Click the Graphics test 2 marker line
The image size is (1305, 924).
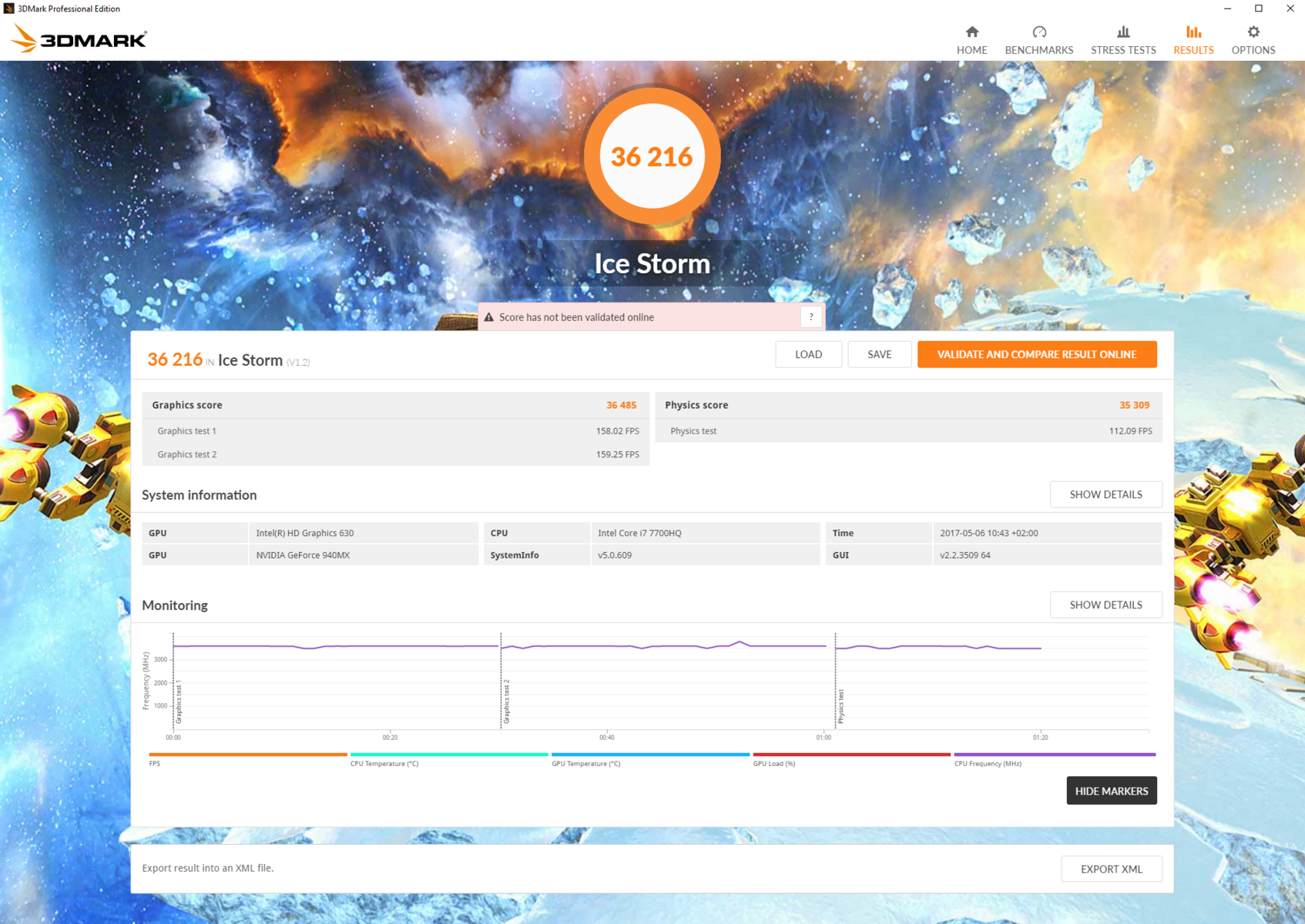click(x=502, y=681)
